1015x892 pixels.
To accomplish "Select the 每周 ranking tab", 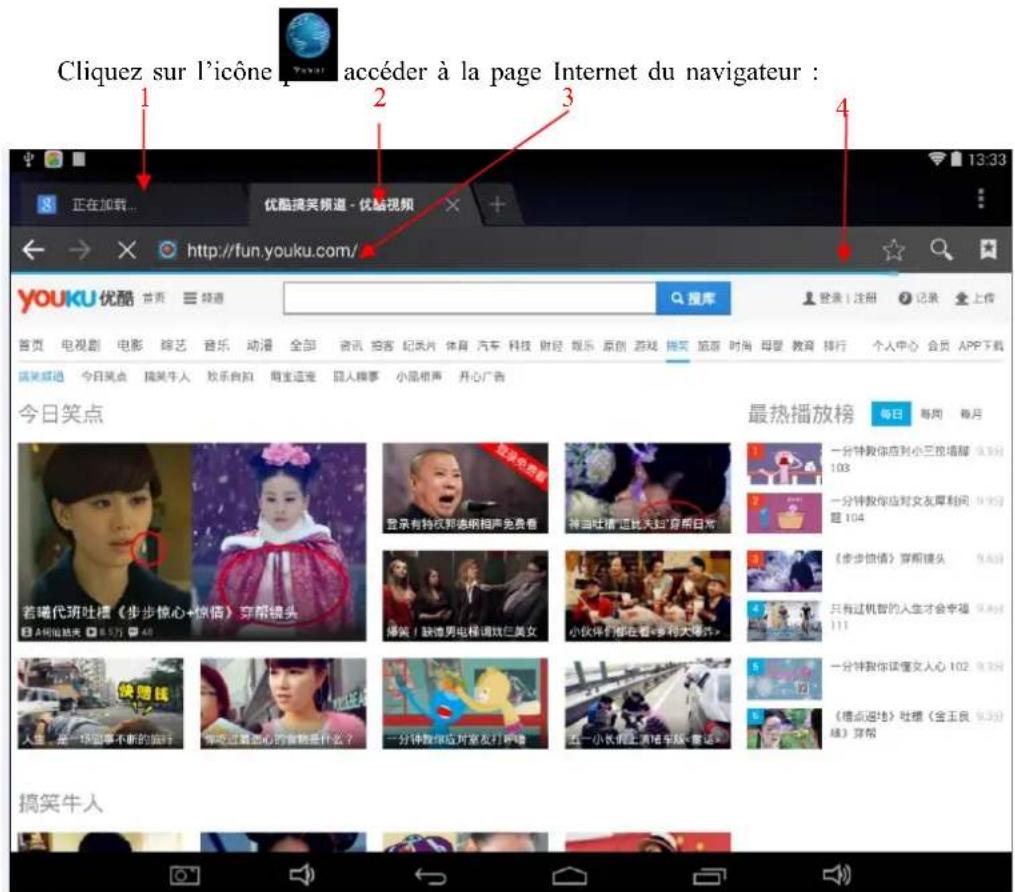I will coord(931,414).
